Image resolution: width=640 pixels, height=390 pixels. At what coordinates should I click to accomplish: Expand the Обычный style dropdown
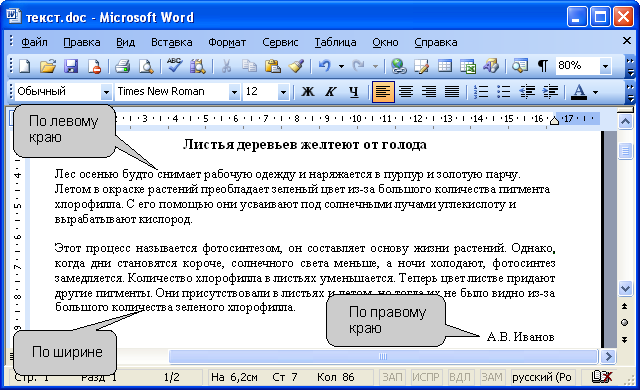[x=106, y=92]
